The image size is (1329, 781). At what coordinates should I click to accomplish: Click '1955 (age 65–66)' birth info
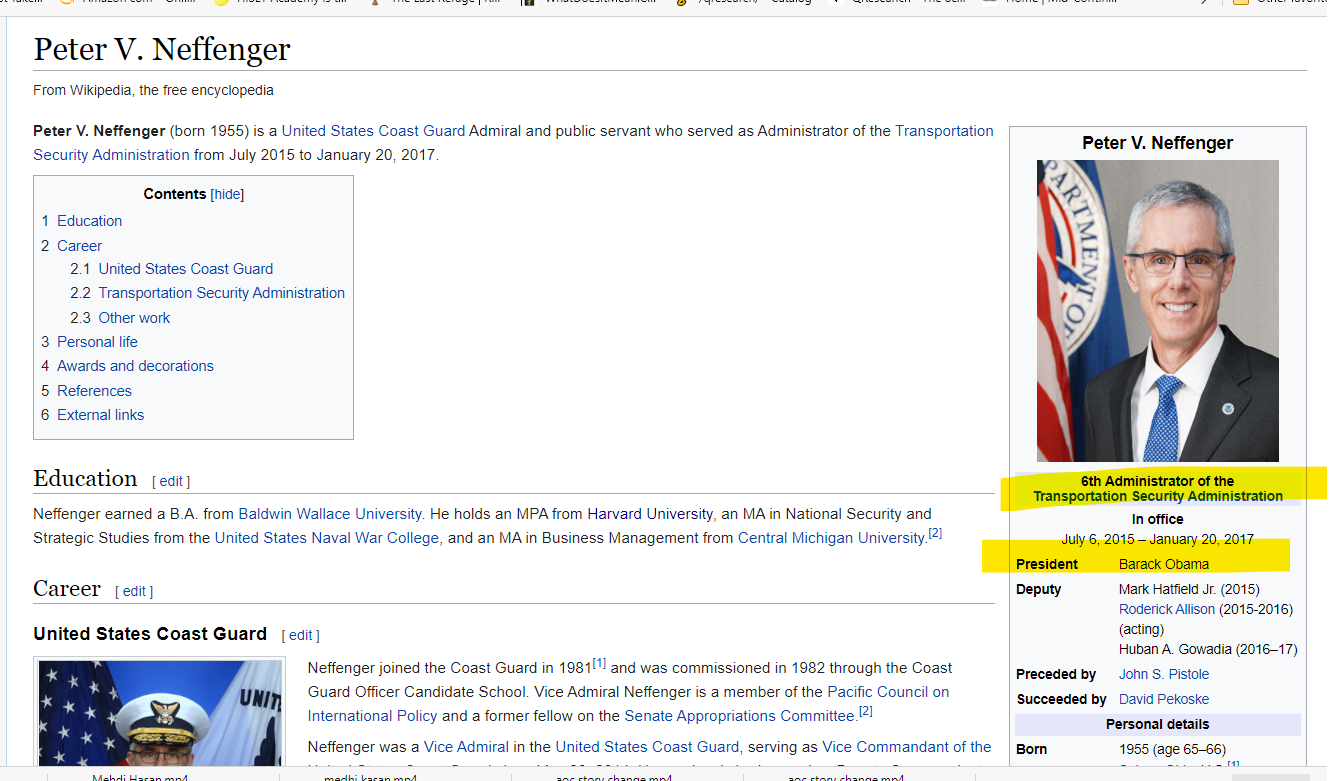(x=1172, y=749)
